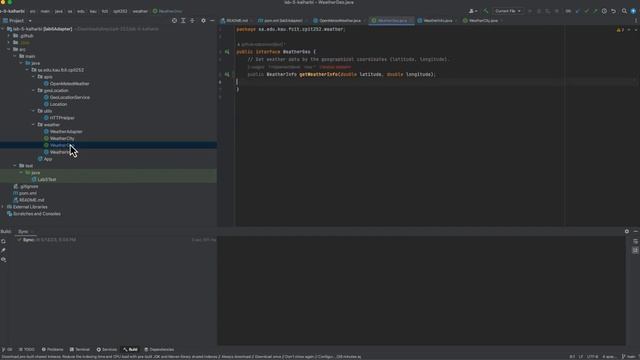Switch to README.md editor tab
This screenshot has height=360, width=640.
[235, 20]
